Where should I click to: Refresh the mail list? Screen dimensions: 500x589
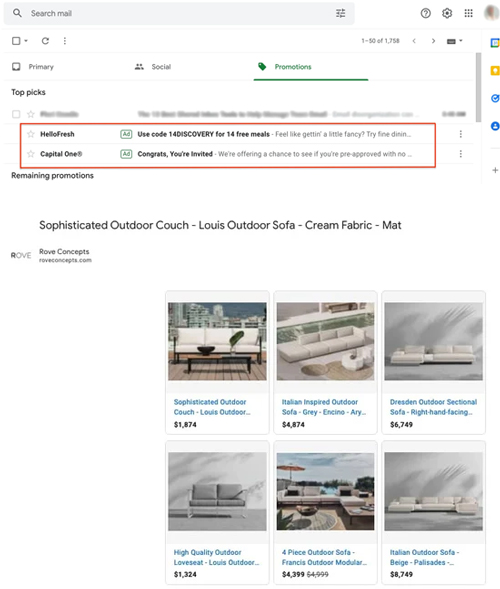(45, 41)
